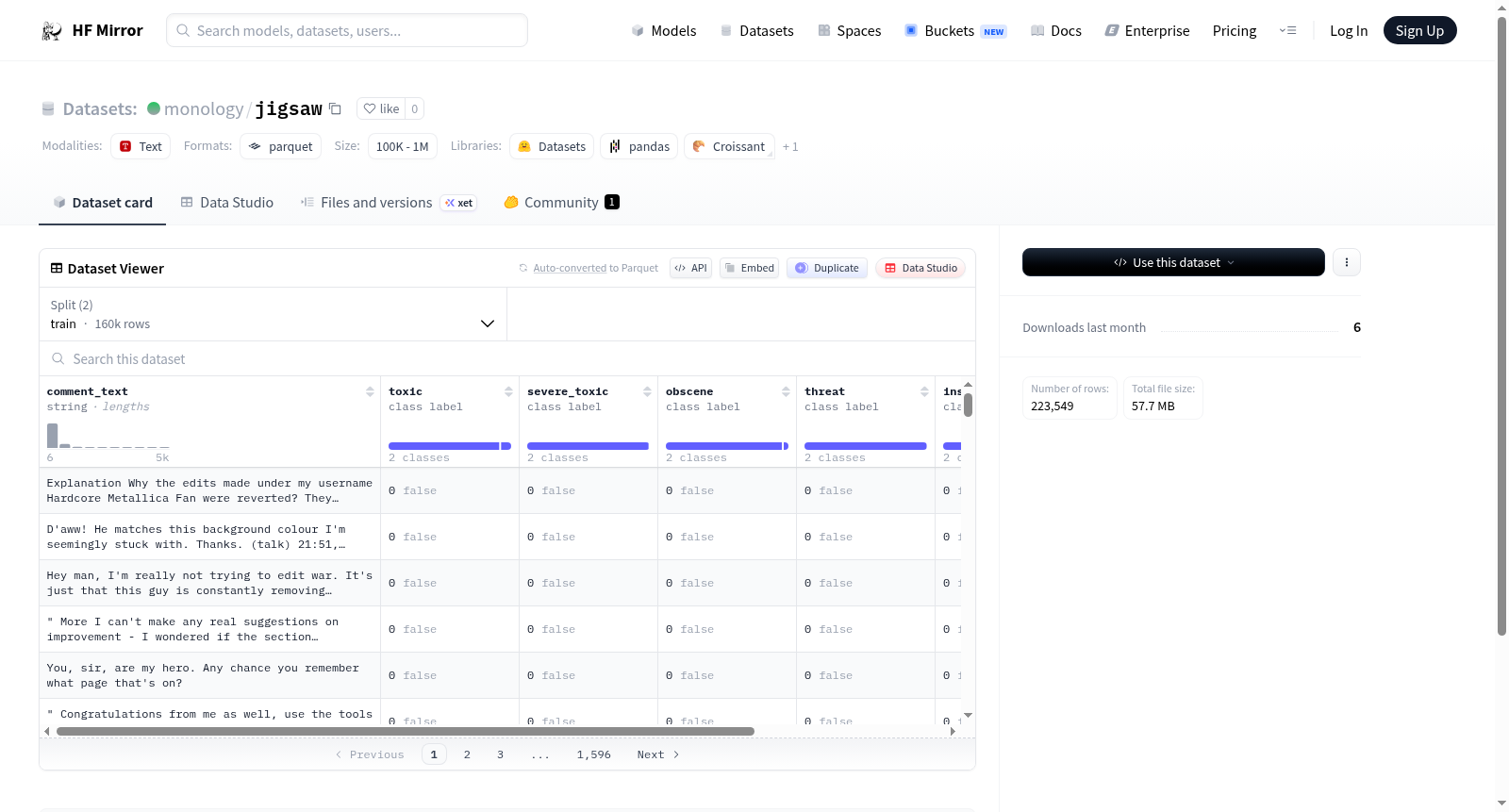Expand the Use this dataset menu
Screen dimensions: 1509x812
[1173, 262]
